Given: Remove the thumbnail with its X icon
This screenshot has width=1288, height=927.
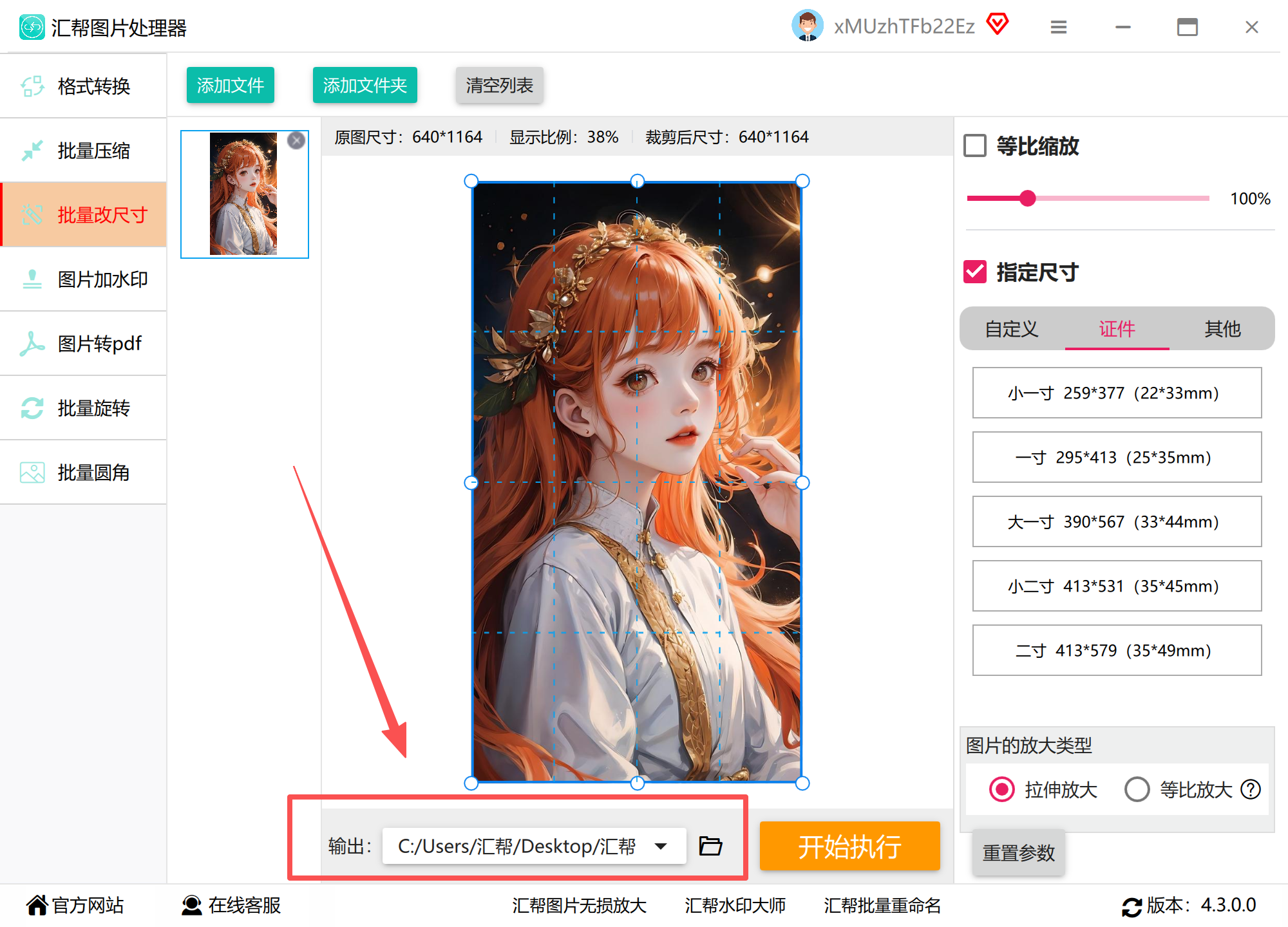Looking at the screenshot, I should [x=296, y=140].
